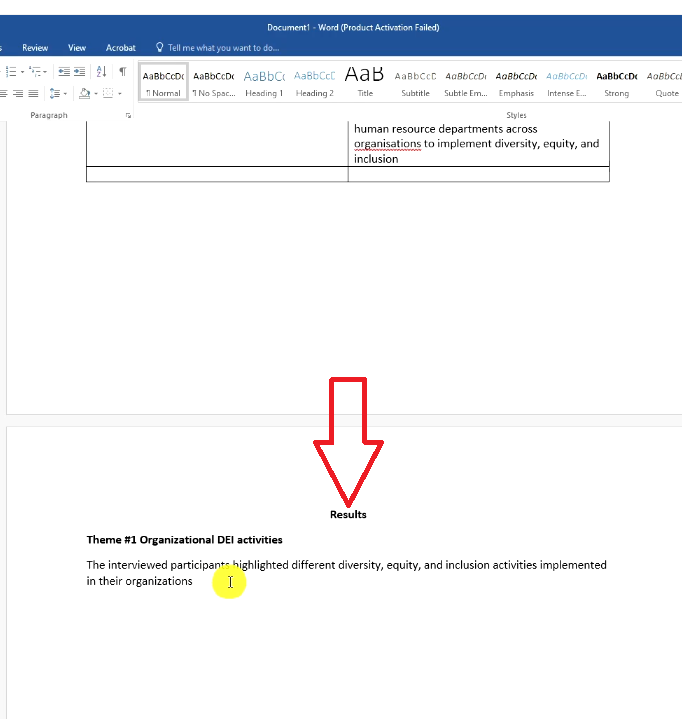Click the word inclusion in the table cell

coord(376,159)
